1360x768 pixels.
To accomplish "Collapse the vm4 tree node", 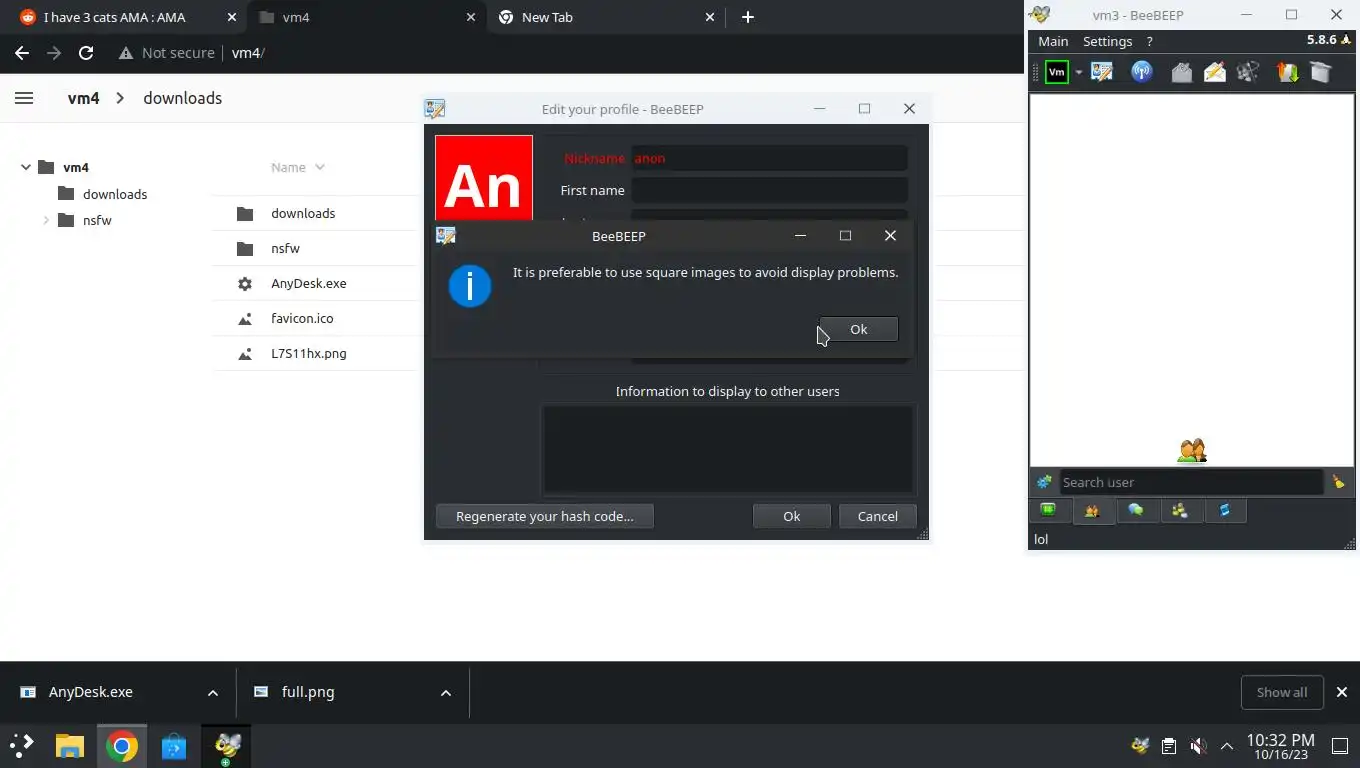I will click(26, 167).
